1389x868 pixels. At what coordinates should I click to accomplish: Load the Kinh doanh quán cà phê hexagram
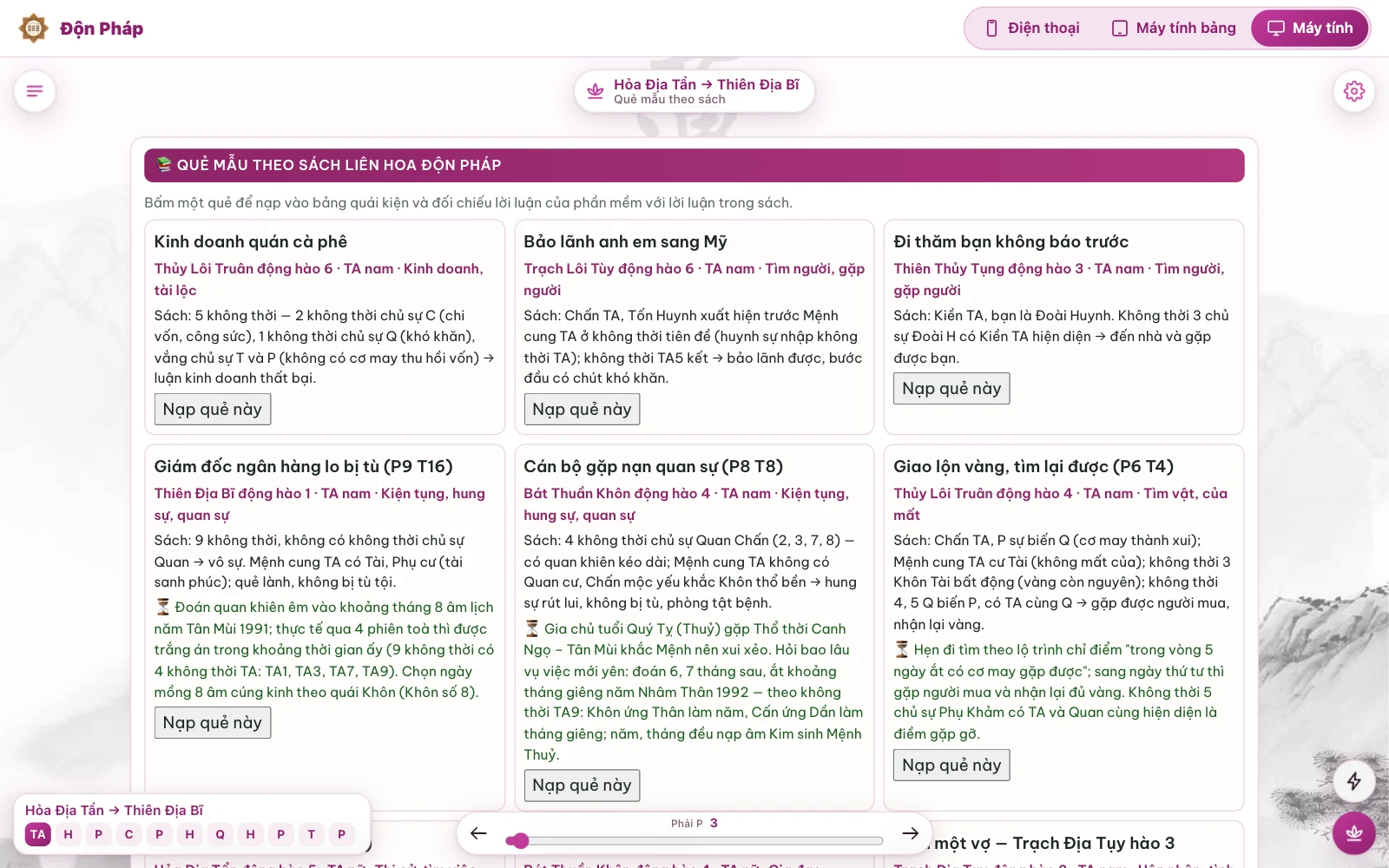213,409
